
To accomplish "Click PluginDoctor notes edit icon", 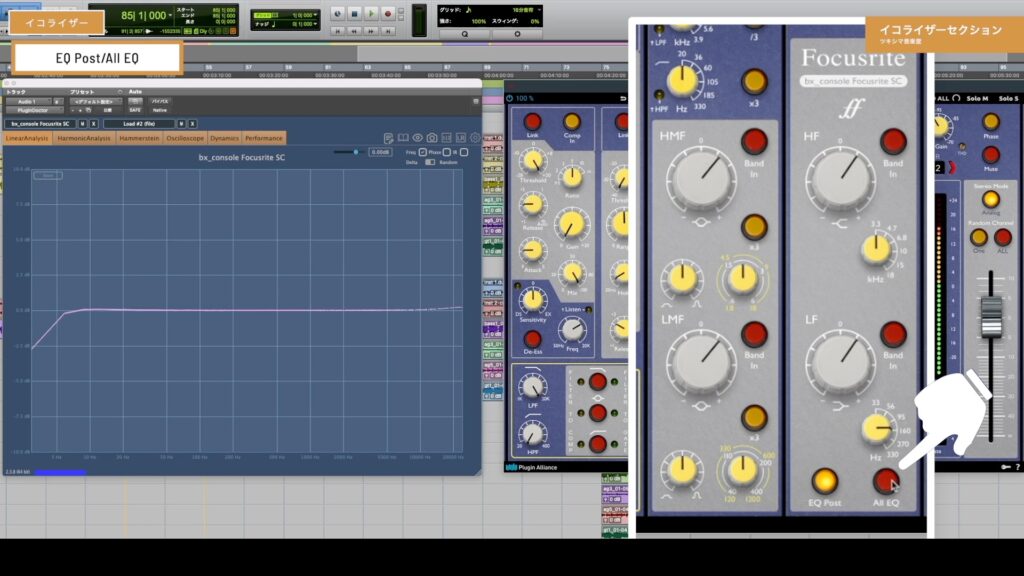I will click(x=389, y=138).
